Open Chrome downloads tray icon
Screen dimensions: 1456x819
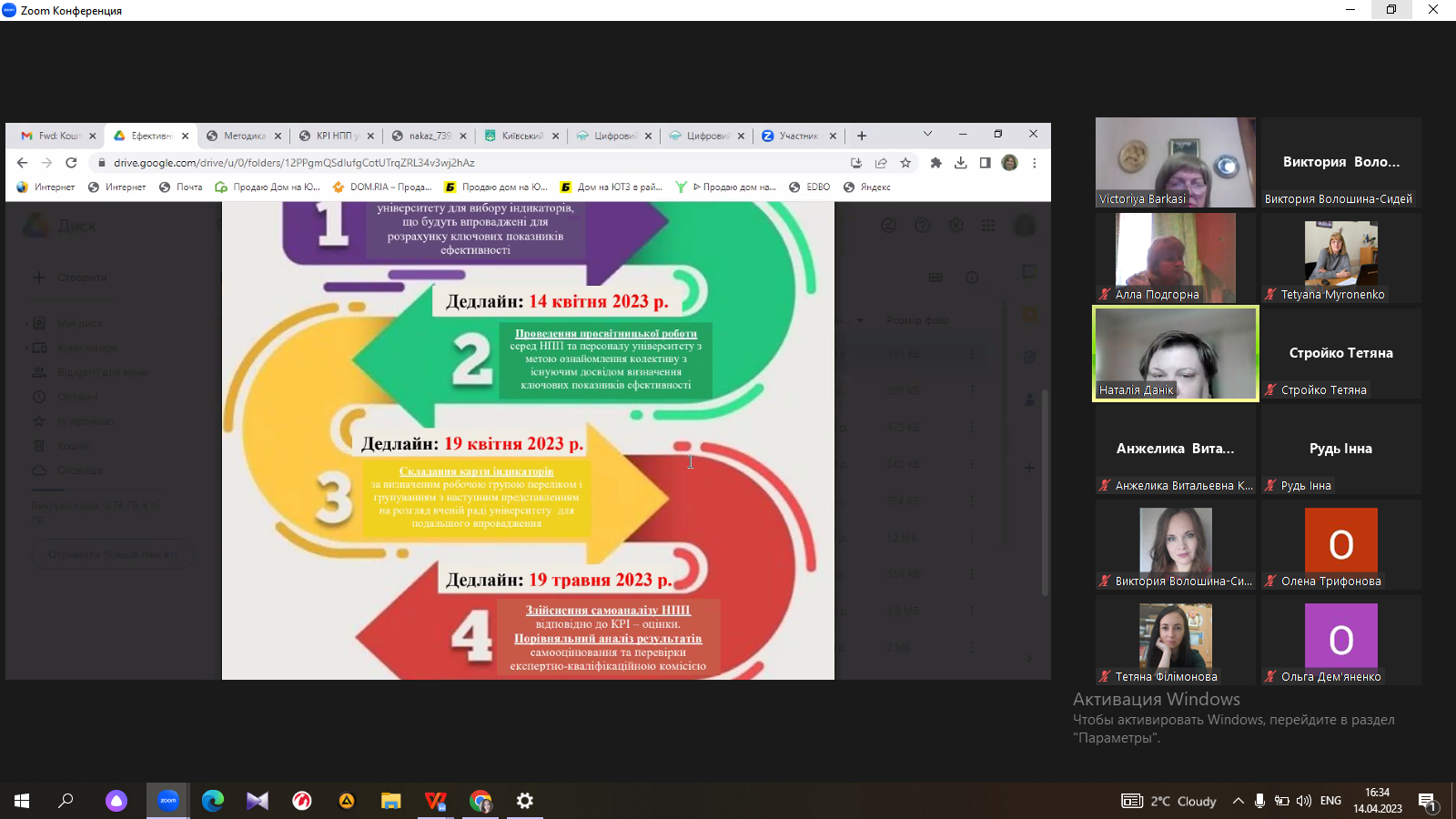point(960,163)
